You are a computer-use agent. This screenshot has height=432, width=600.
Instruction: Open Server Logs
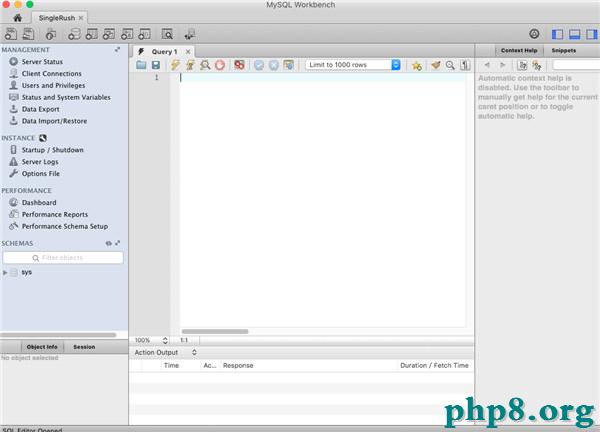(40, 161)
